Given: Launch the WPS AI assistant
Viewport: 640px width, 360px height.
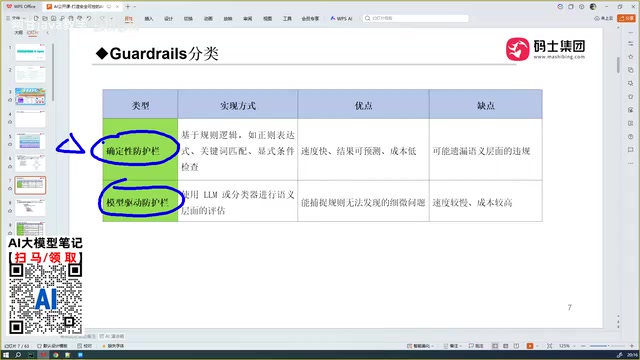Looking at the screenshot, I should (341, 18).
